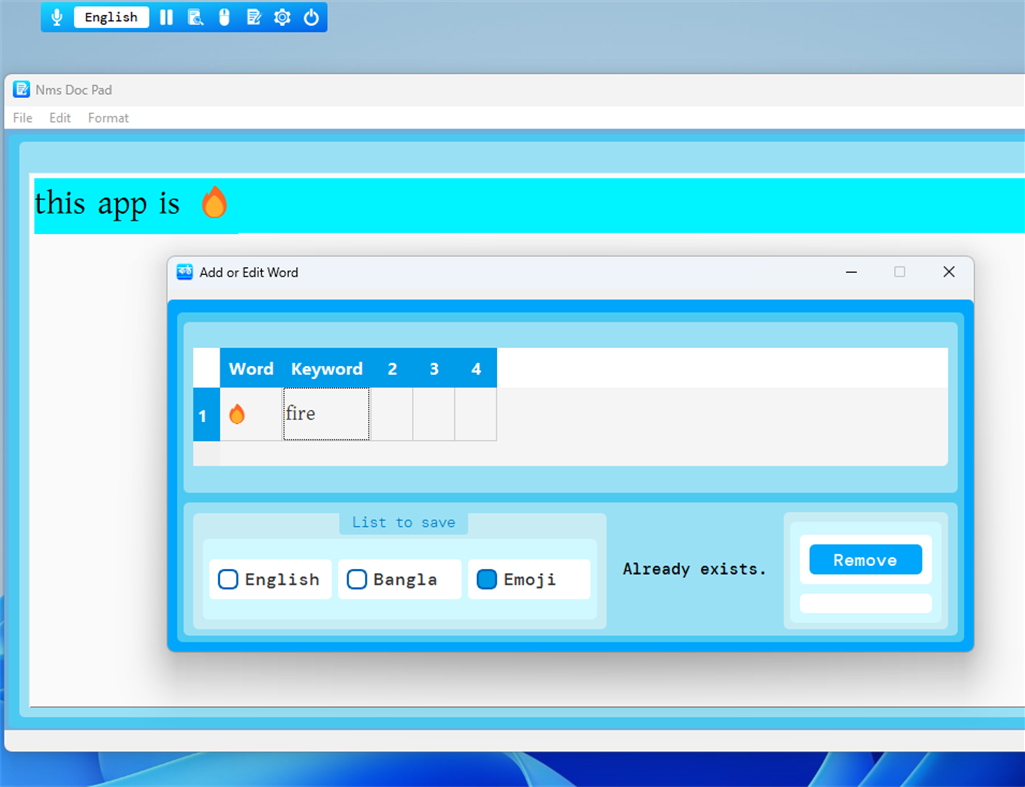
Task: Click the Keyword field containing fire
Action: click(x=325, y=413)
